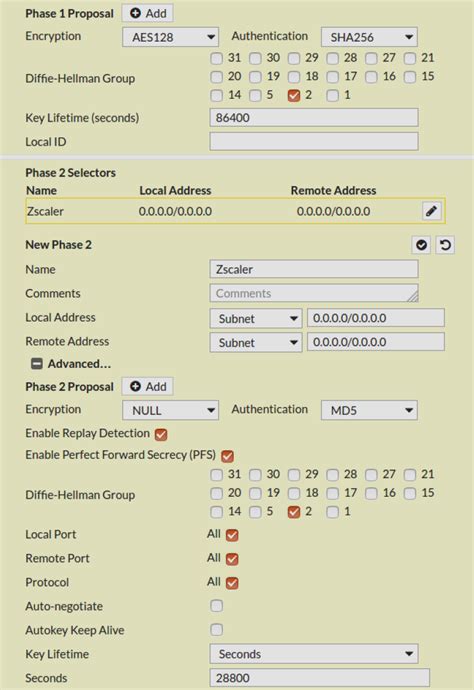
Task: Open Remote Address Subnet type dropdown
Action: pyautogui.click(x=256, y=342)
